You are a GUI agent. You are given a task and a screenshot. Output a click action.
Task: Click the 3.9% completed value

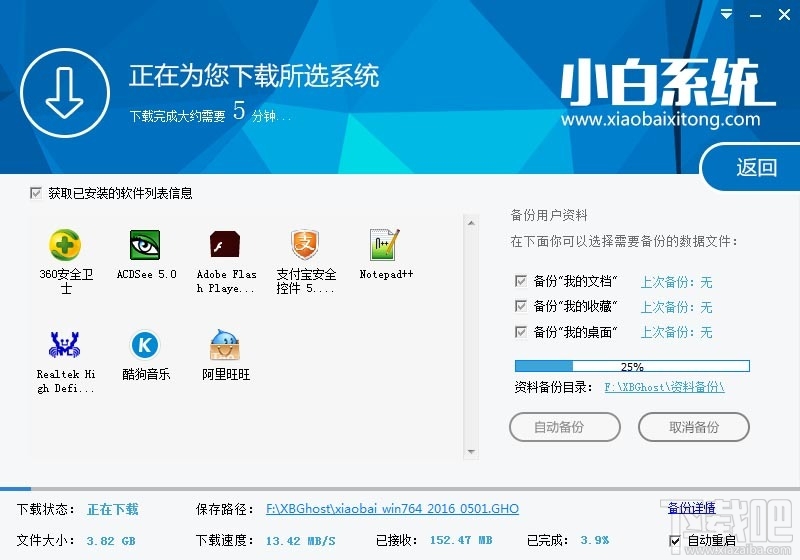pos(595,540)
